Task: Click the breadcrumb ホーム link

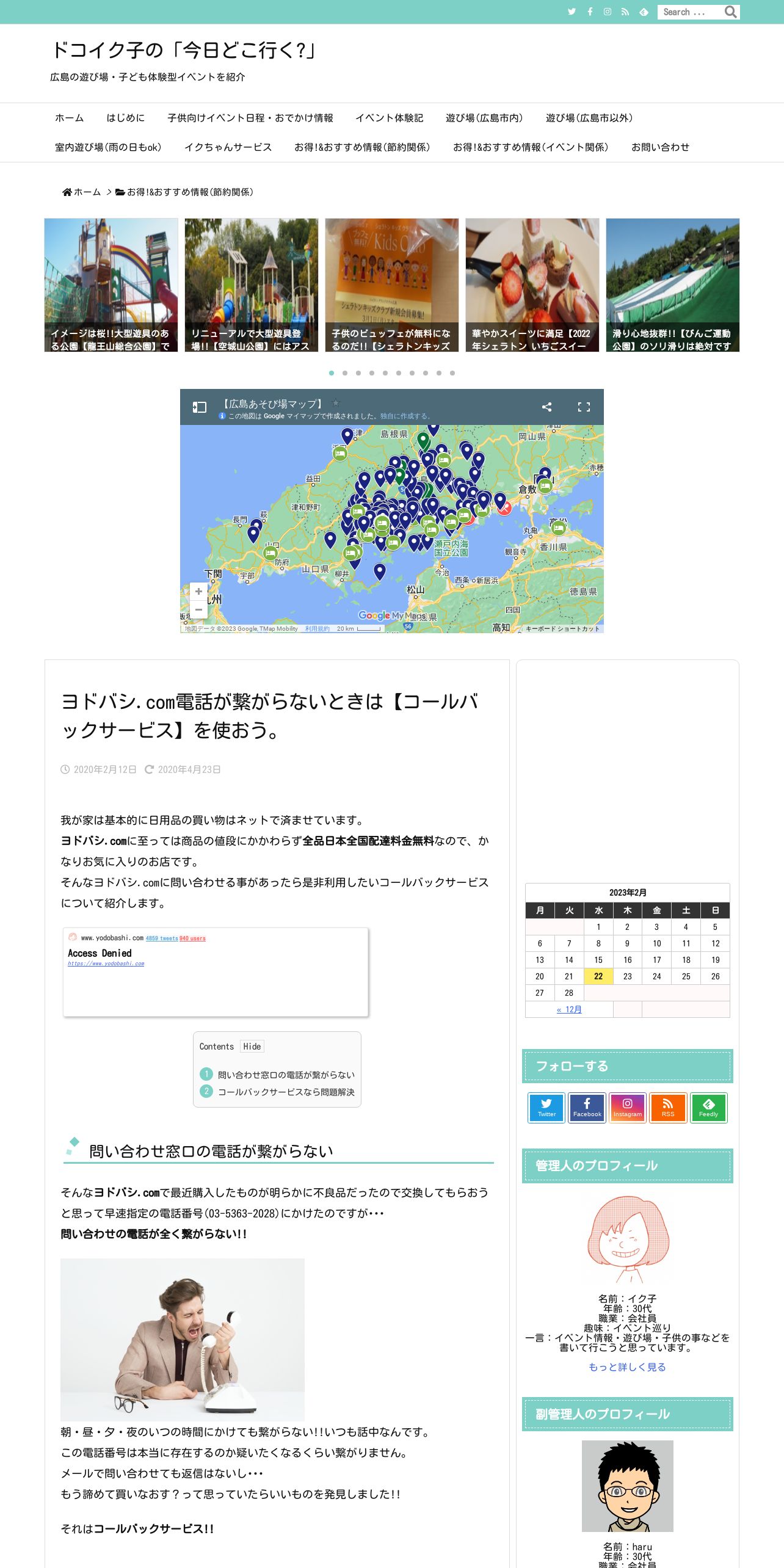Action: (x=82, y=192)
